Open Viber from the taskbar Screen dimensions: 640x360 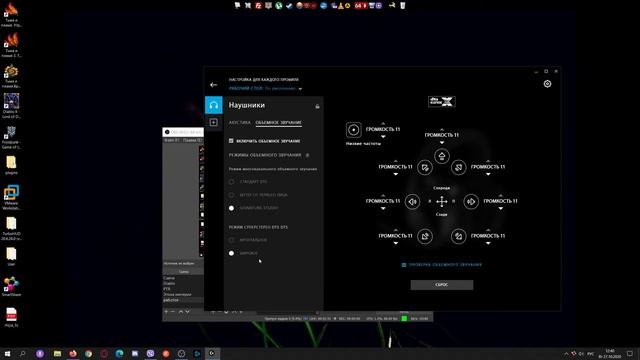150,353
